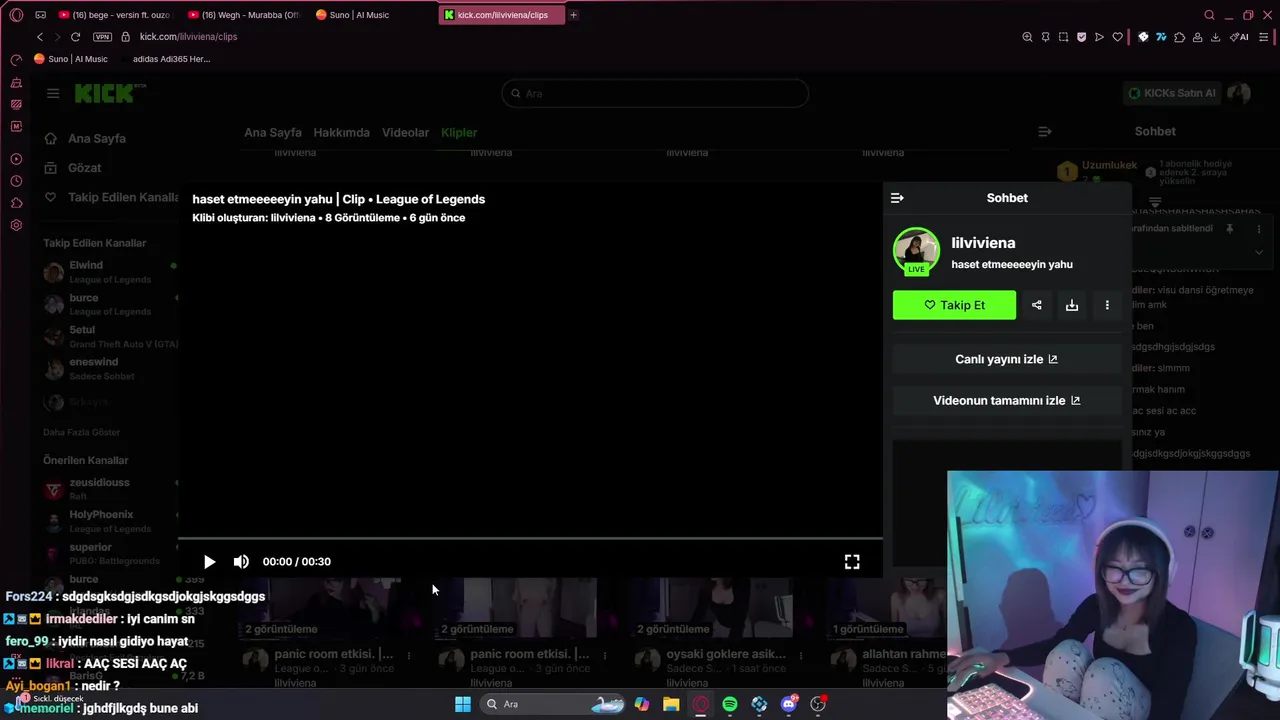This screenshot has height=720, width=1280.
Task: Open the Opera search tabs icon
Action: pyautogui.click(x=1209, y=15)
